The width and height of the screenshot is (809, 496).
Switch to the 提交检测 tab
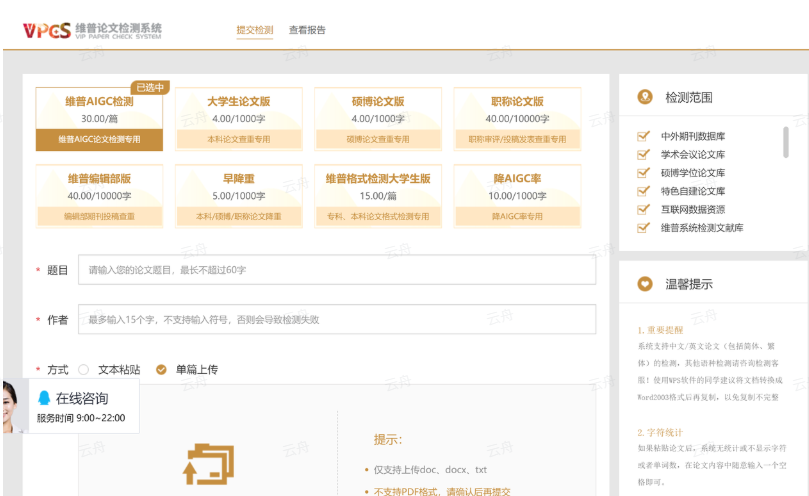[255, 30]
